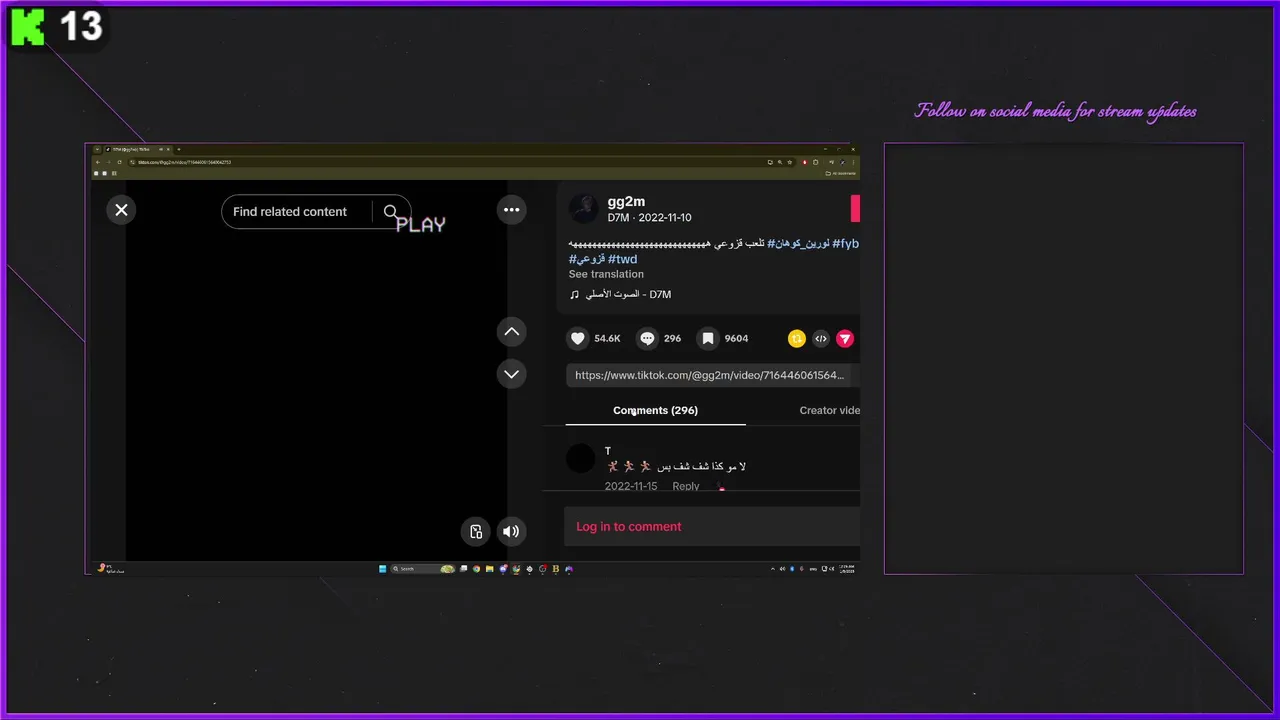Go to previous video with up chevron
This screenshot has width=1280, height=720.
(511, 332)
